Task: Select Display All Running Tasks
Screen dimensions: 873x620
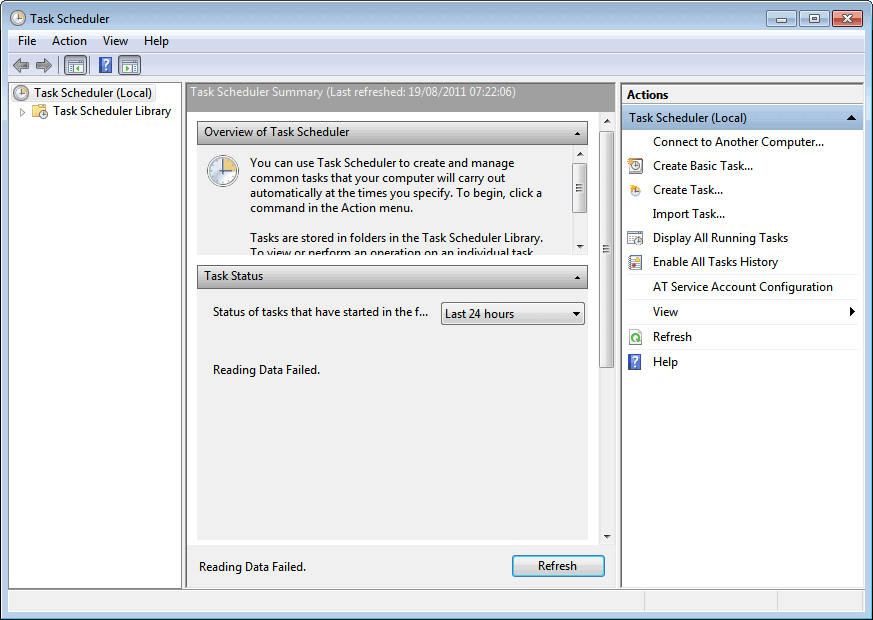Action: (x=720, y=238)
